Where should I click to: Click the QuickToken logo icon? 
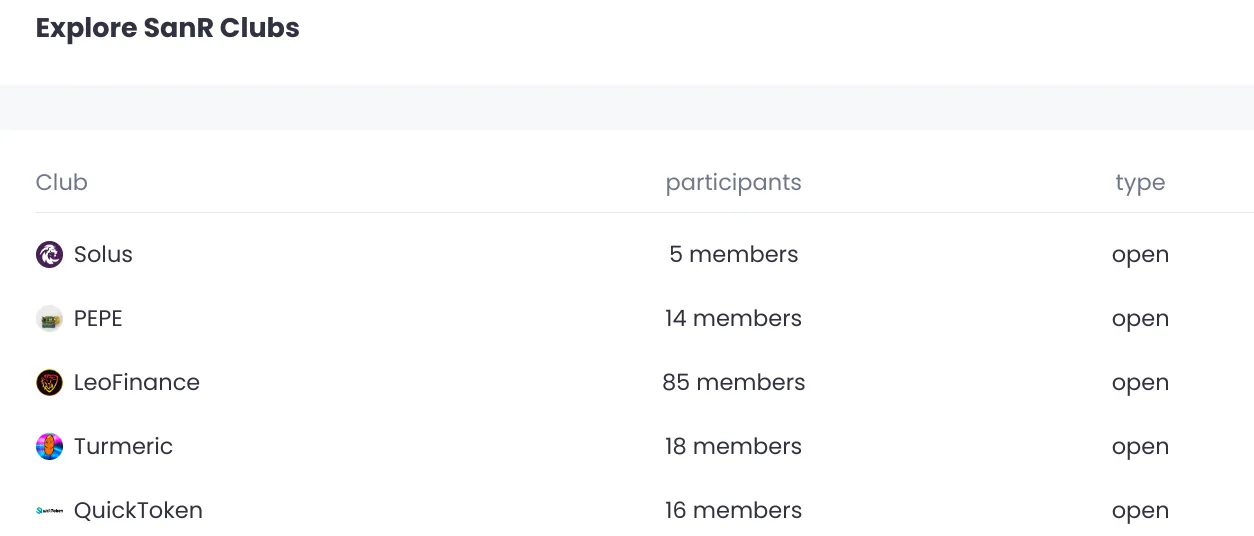[49, 511]
